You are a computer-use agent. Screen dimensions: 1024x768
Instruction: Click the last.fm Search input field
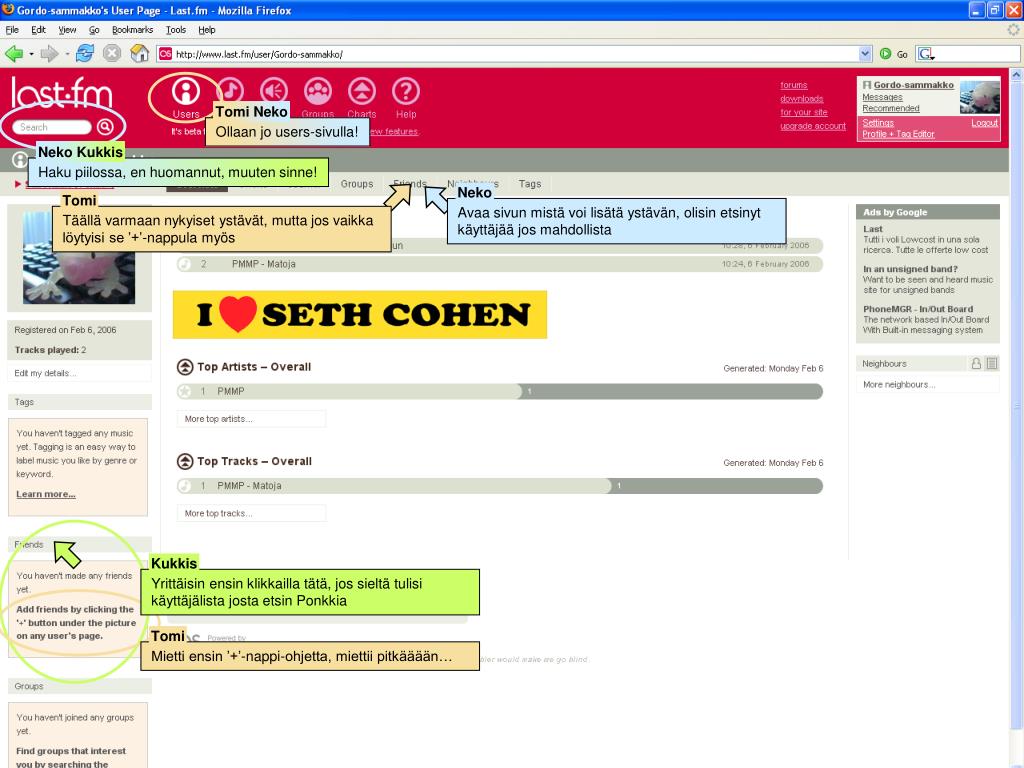click(x=52, y=127)
